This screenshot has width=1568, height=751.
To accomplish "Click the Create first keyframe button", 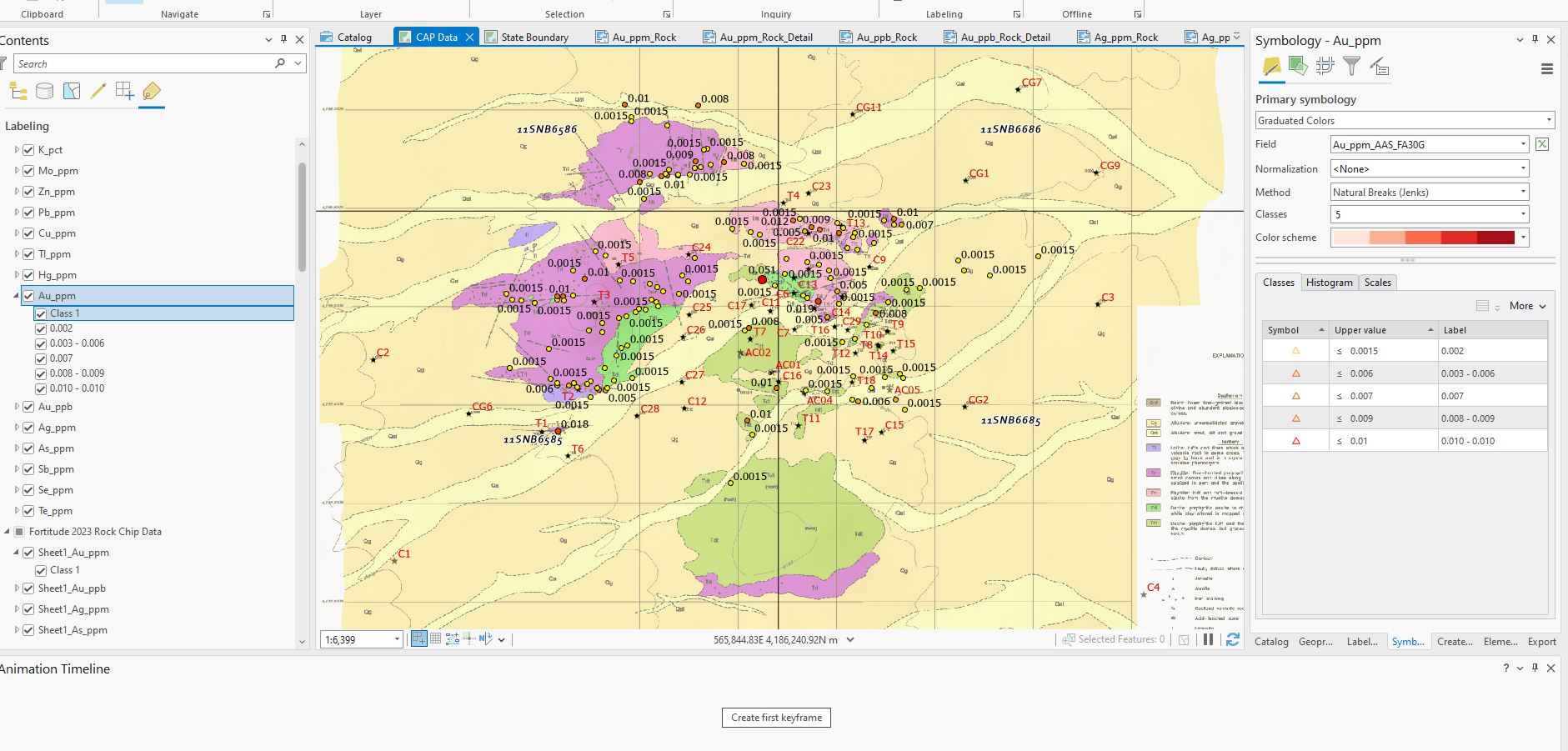I will point(775,718).
